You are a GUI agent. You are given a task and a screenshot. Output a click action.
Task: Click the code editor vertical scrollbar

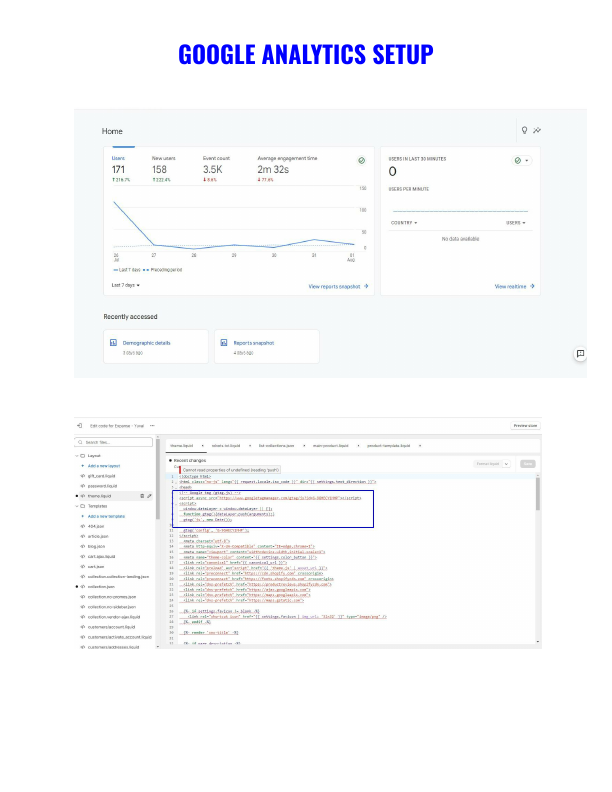pyautogui.click(x=538, y=494)
